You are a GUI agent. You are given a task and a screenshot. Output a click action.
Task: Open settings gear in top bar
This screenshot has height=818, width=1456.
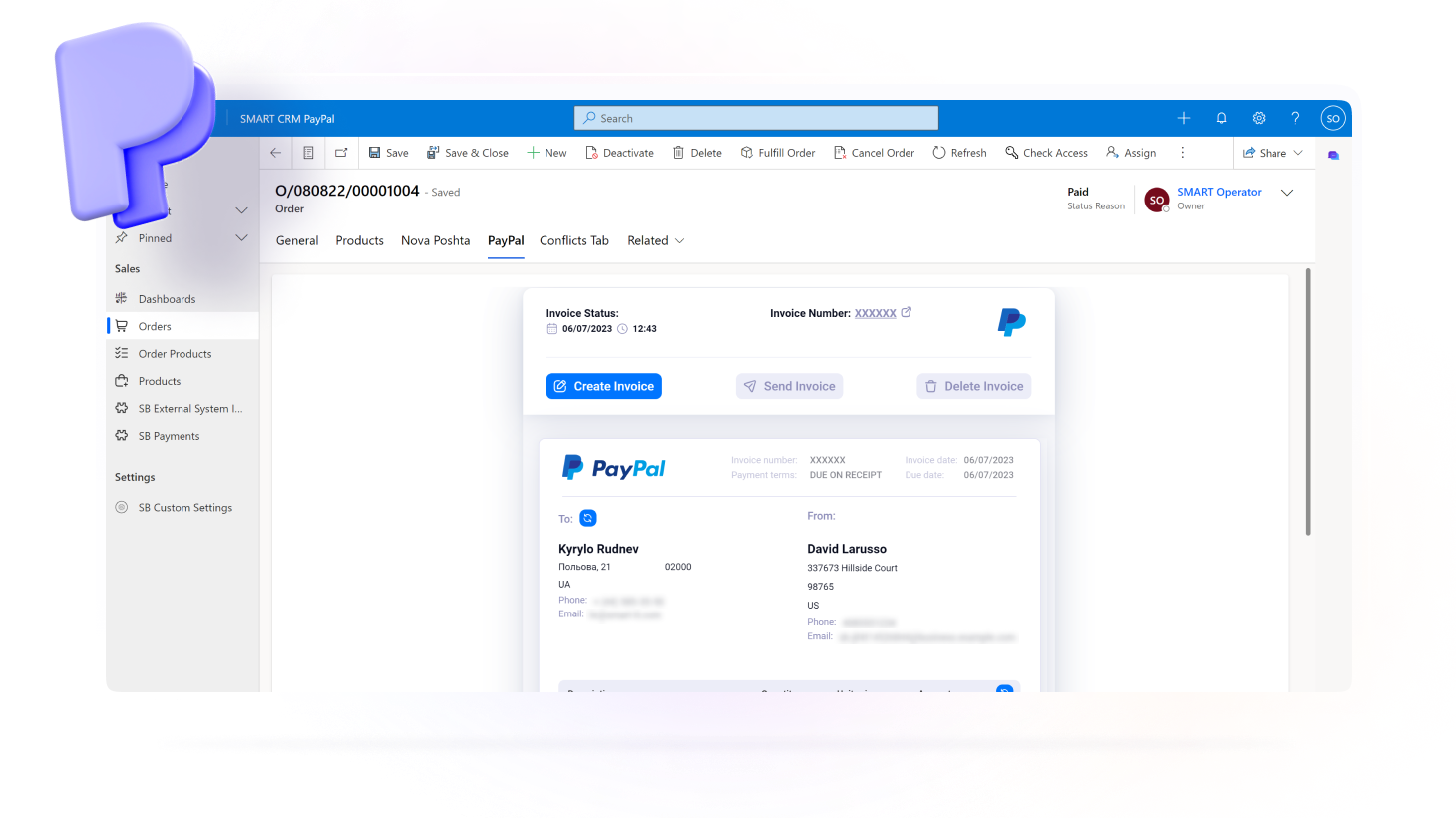point(1259,118)
